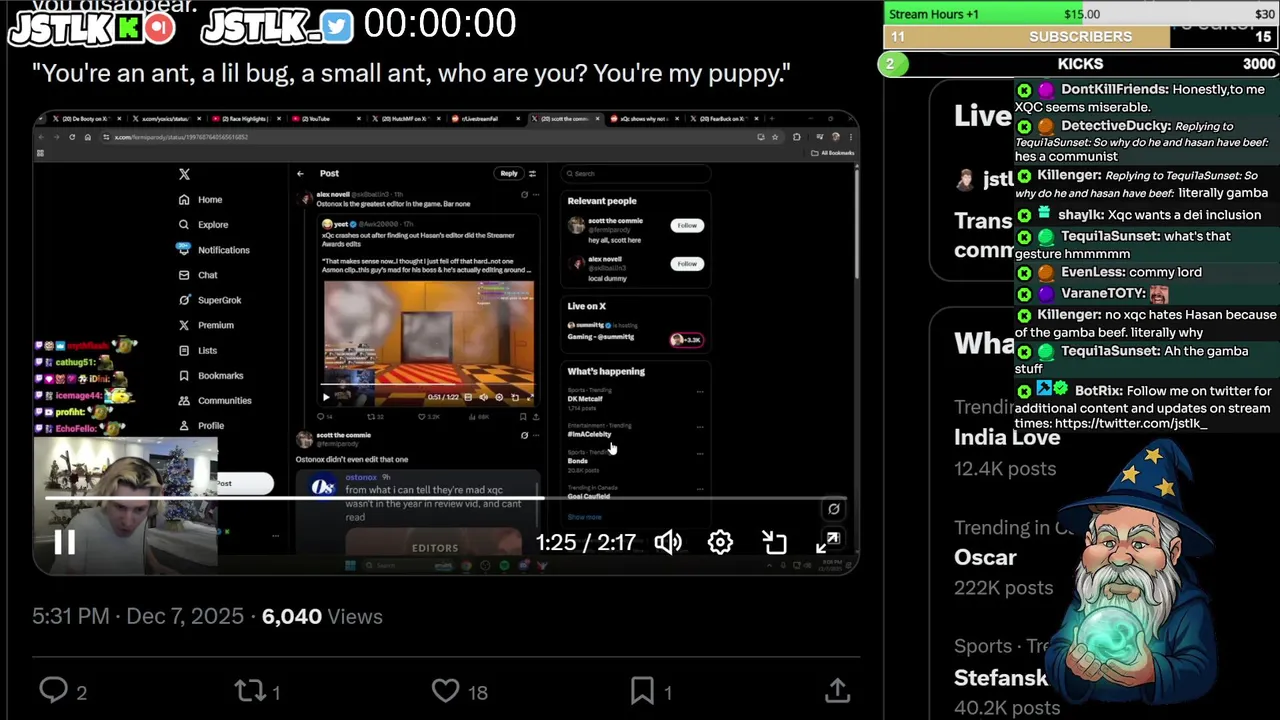Click the 6,040 Views count
The image size is (1280, 720).
[x=322, y=616]
